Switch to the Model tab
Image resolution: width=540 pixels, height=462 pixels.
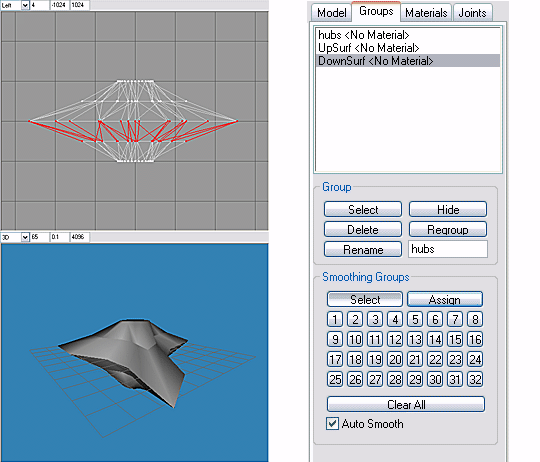pos(331,13)
